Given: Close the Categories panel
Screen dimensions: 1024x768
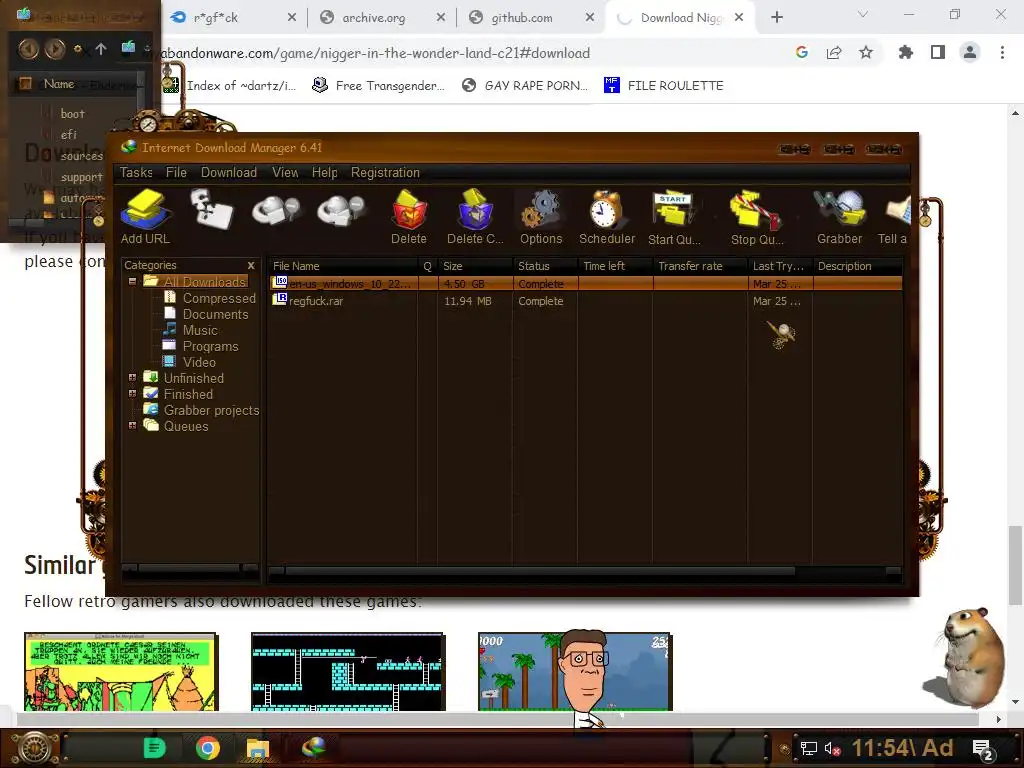Looking at the screenshot, I should point(251,265).
